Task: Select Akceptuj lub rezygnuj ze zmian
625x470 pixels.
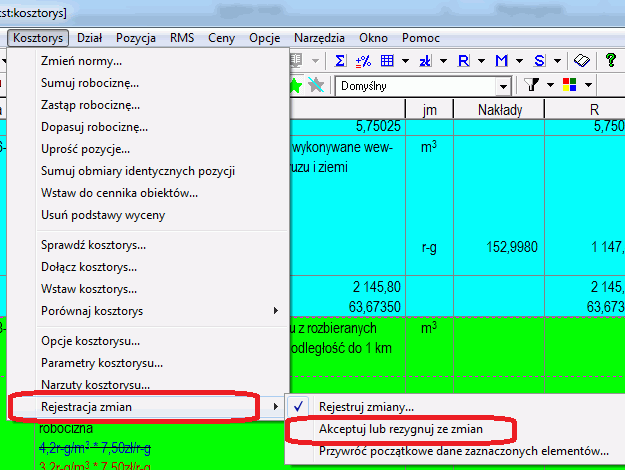Action: [400, 429]
